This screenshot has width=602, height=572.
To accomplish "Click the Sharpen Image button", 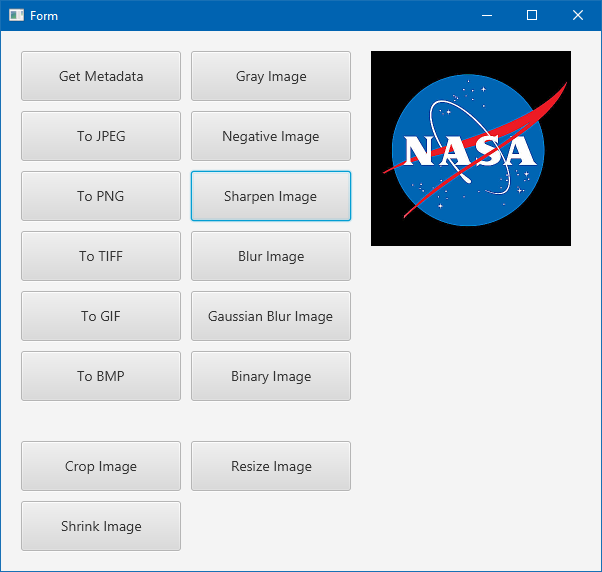I will tap(271, 196).
